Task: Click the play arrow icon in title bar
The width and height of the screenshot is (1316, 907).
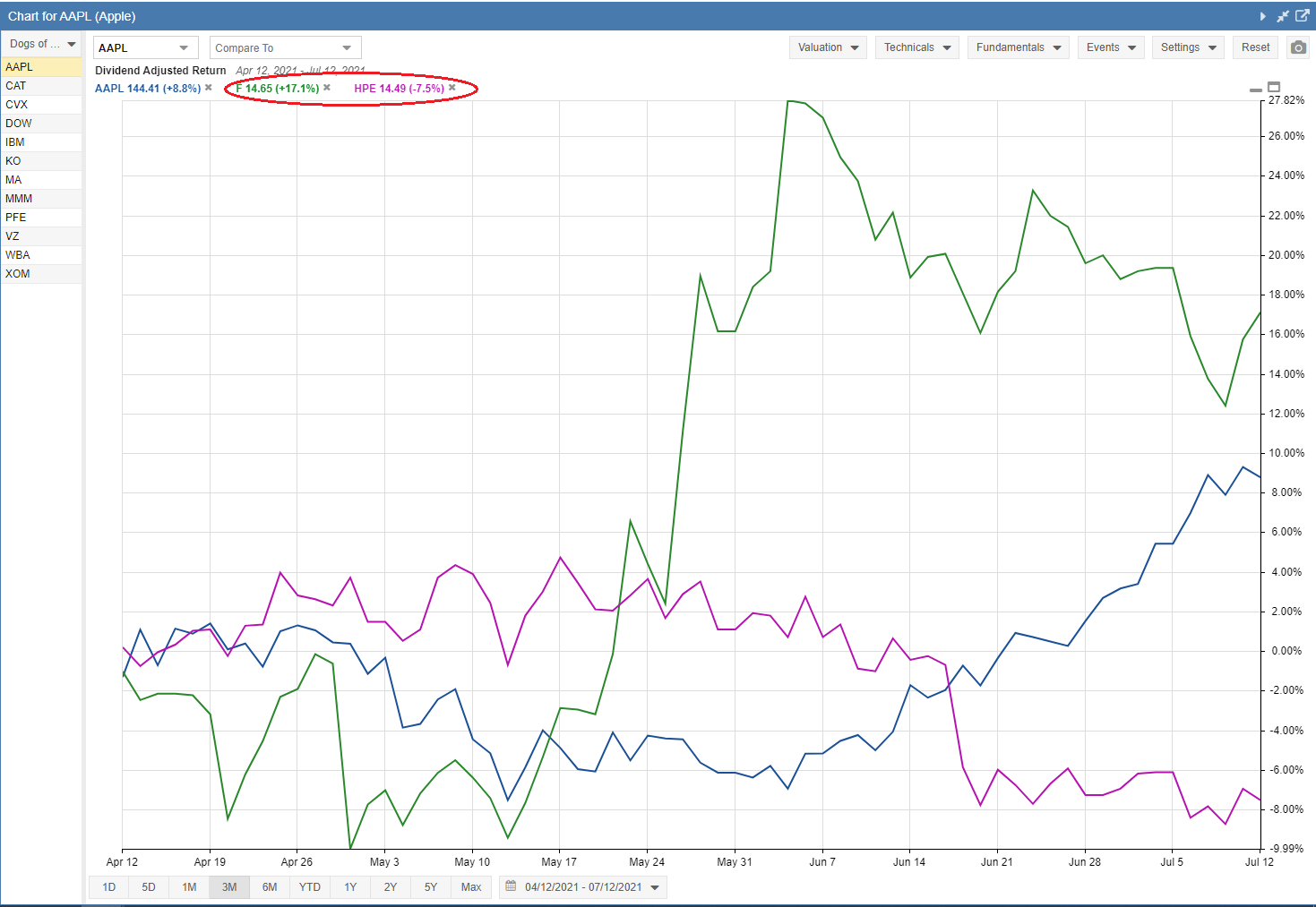Action: [x=1263, y=16]
